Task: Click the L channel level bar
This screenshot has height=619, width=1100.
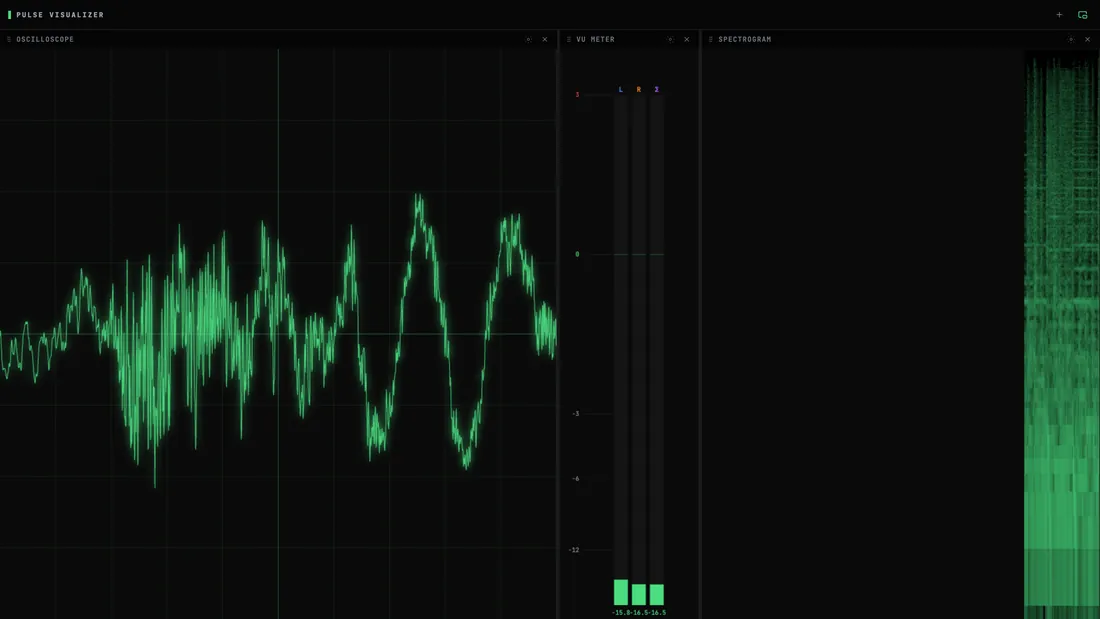Action: [x=621, y=592]
